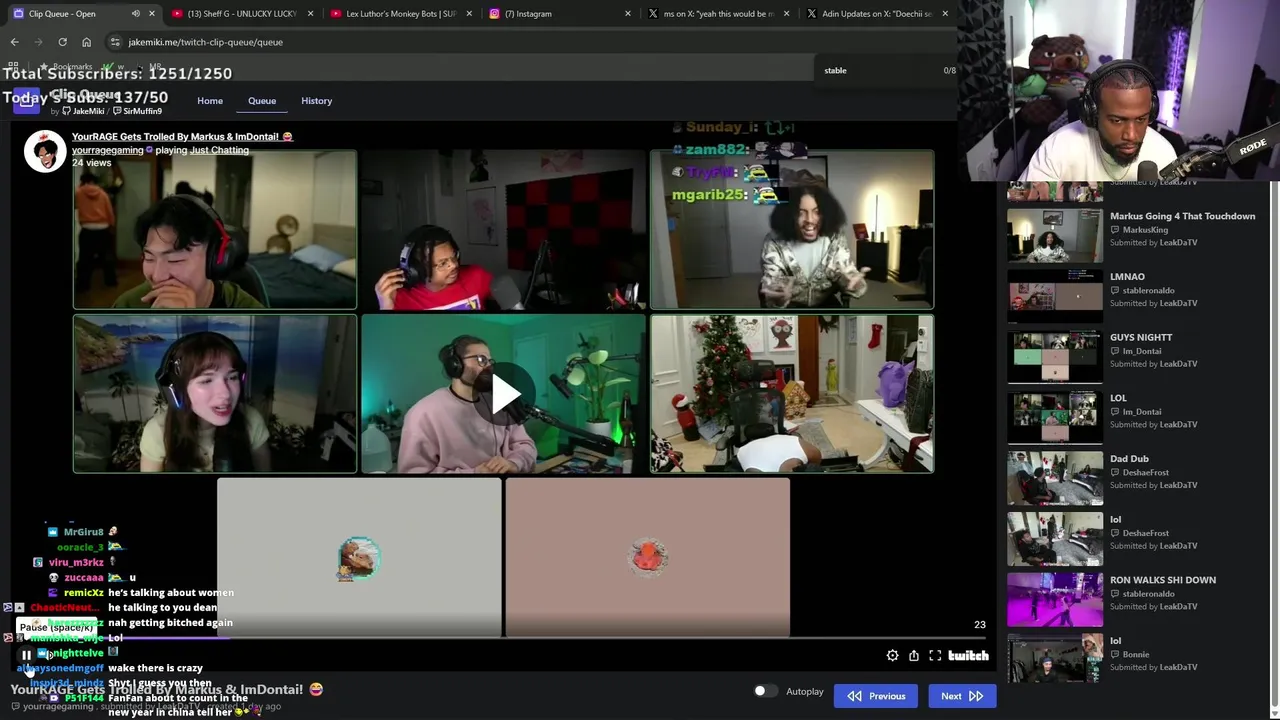Open the clip title link above the player

click(182, 137)
